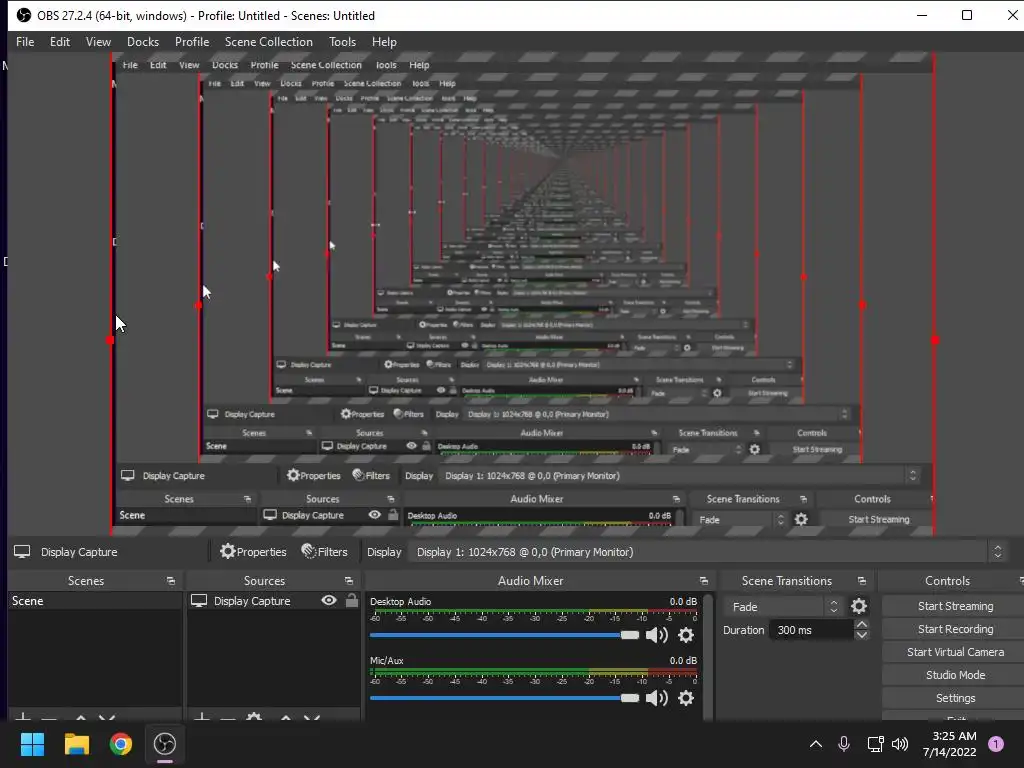Image resolution: width=1024 pixels, height=768 pixels.
Task: Open OBS Settings from Controls
Action: (x=955, y=698)
